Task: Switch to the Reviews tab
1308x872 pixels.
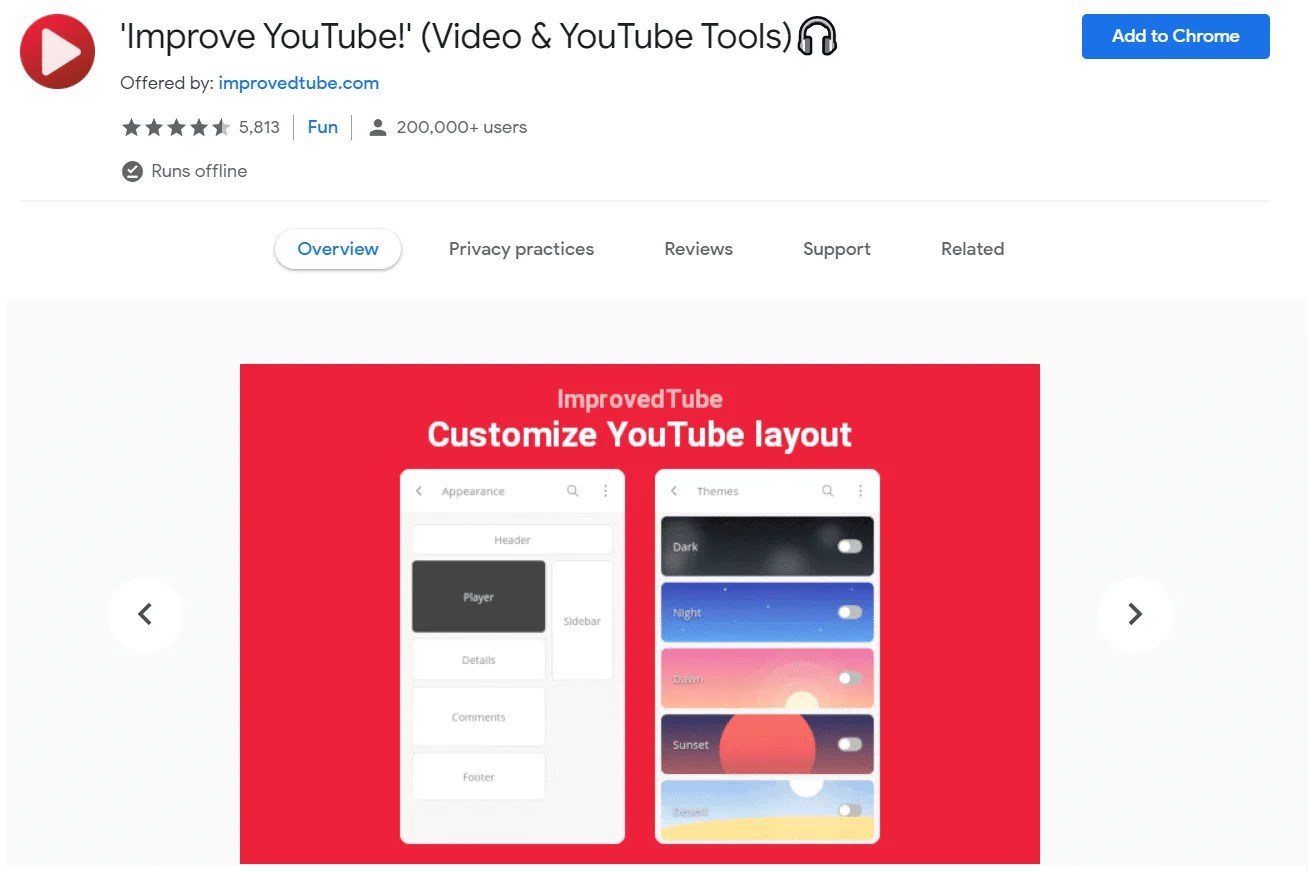Action: [x=698, y=249]
